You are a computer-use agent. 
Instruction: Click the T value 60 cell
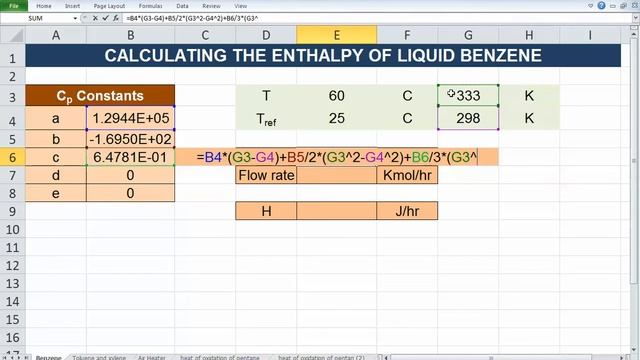337,96
